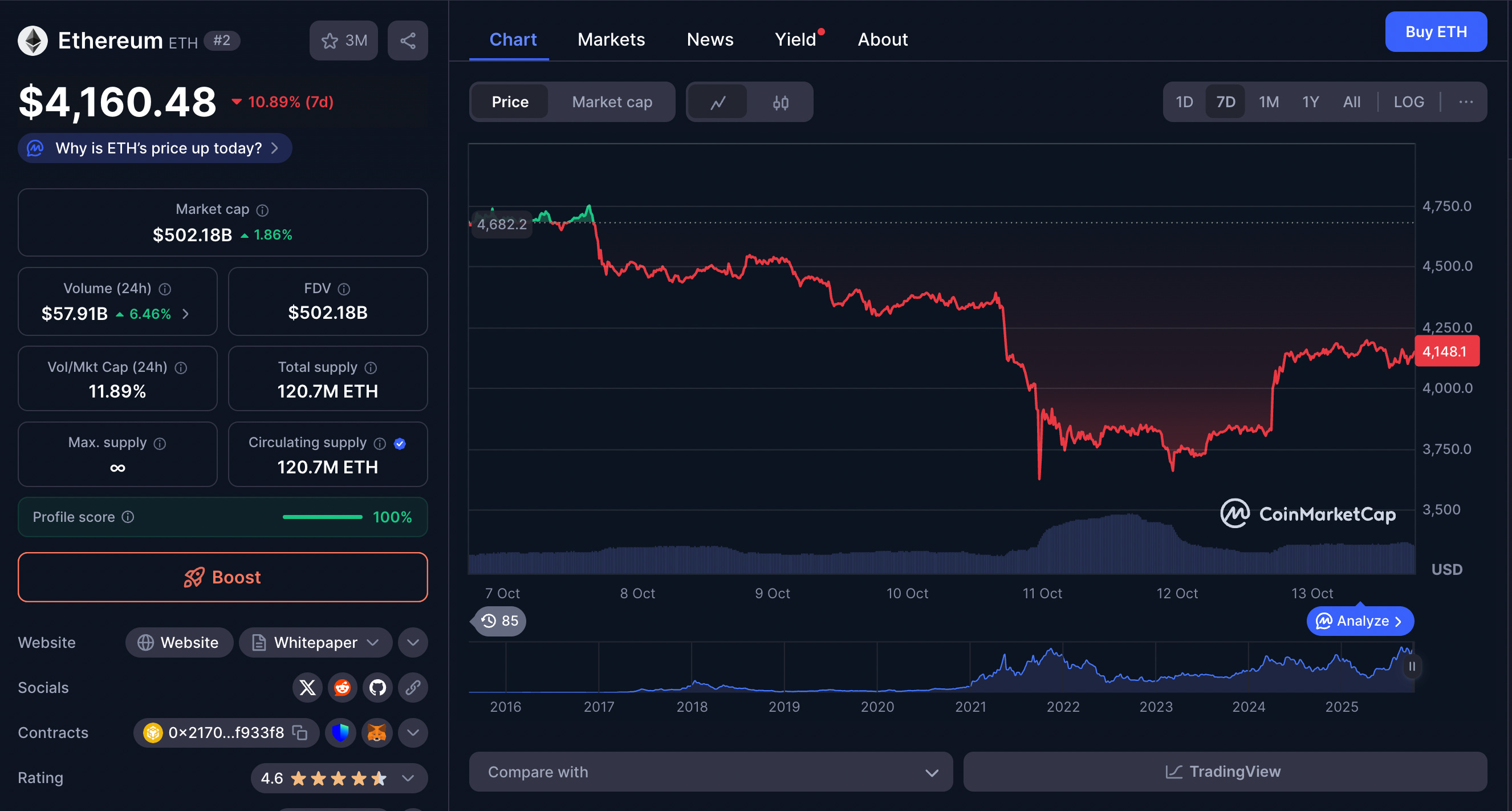Copy the 0x2170 contract address
Screen dimensions: 1512x811
300,733
